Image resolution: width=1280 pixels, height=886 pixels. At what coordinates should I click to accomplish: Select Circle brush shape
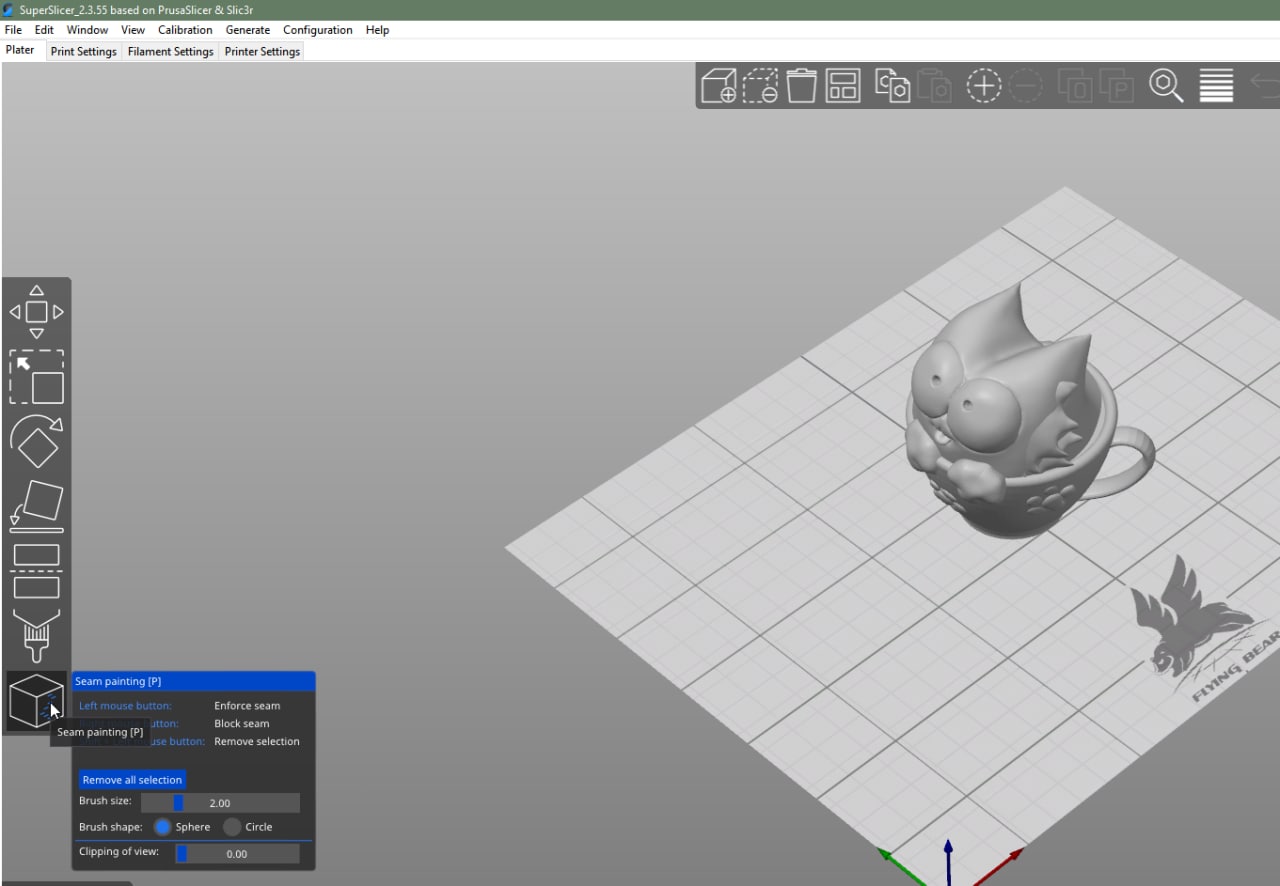pyautogui.click(x=232, y=827)
